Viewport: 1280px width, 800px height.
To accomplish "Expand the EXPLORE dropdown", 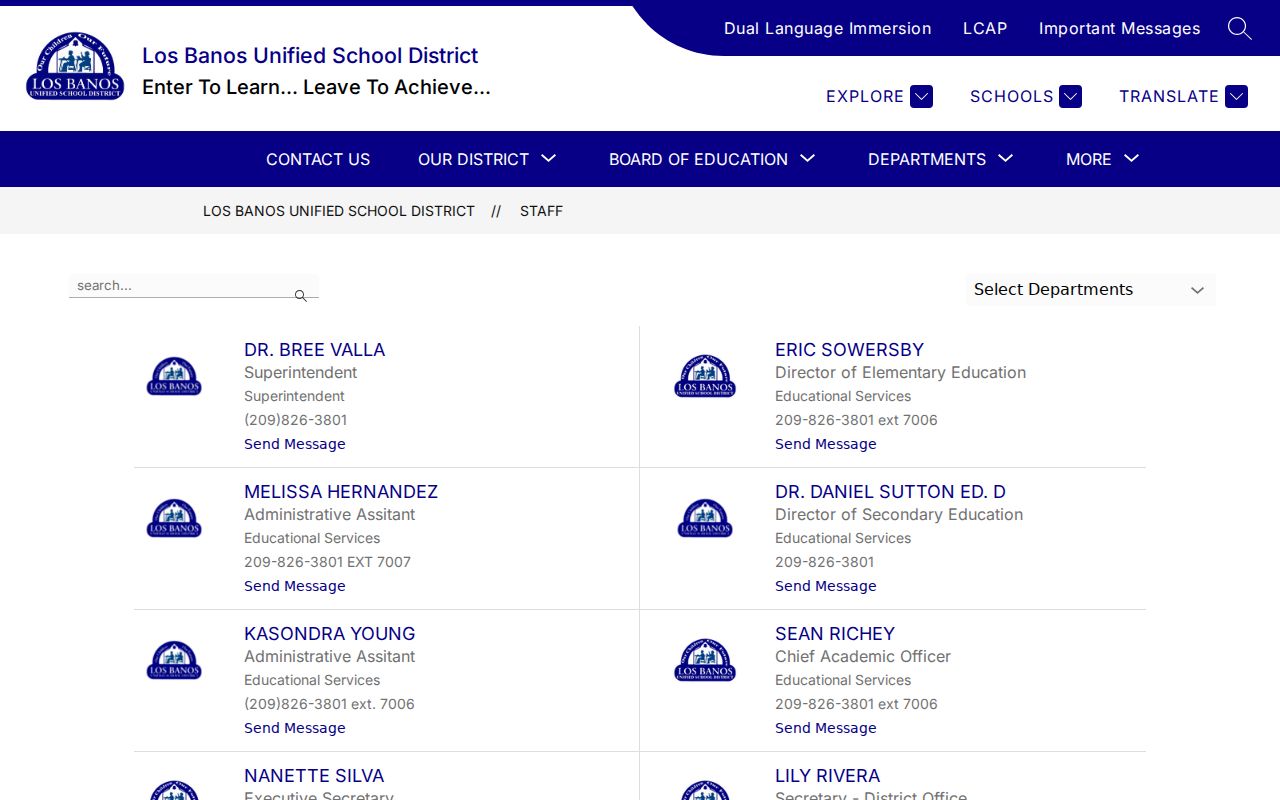I will tap(879, 96).
